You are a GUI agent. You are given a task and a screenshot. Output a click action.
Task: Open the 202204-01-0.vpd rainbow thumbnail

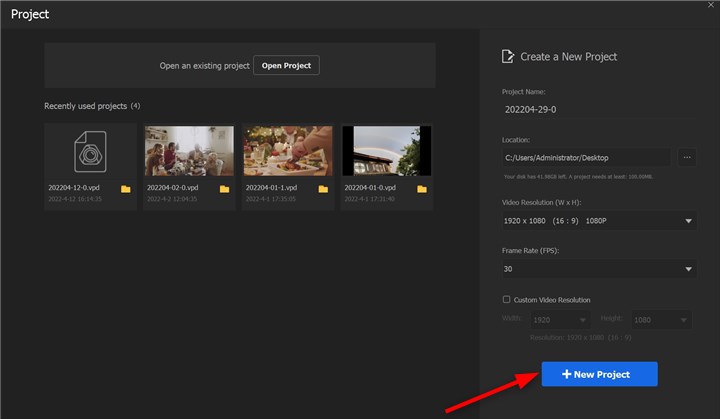coord(387,151)
